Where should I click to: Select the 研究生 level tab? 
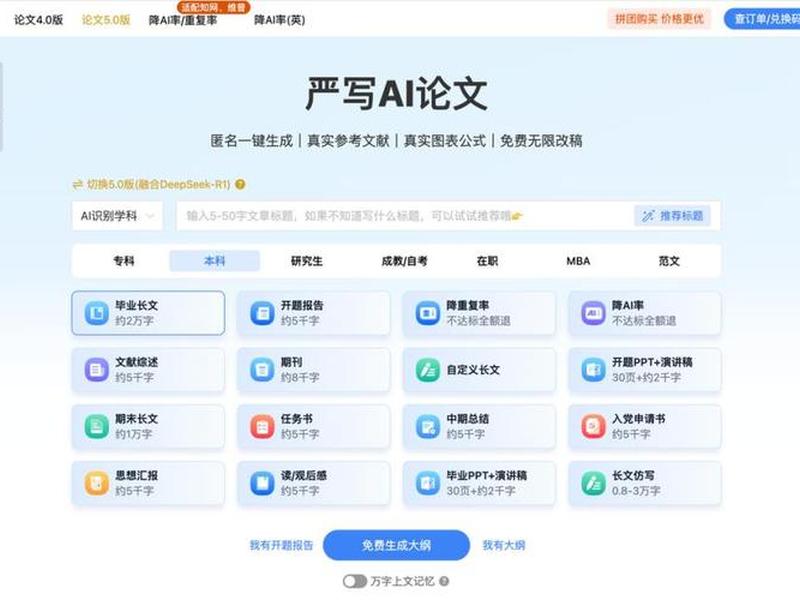(307, 261)
